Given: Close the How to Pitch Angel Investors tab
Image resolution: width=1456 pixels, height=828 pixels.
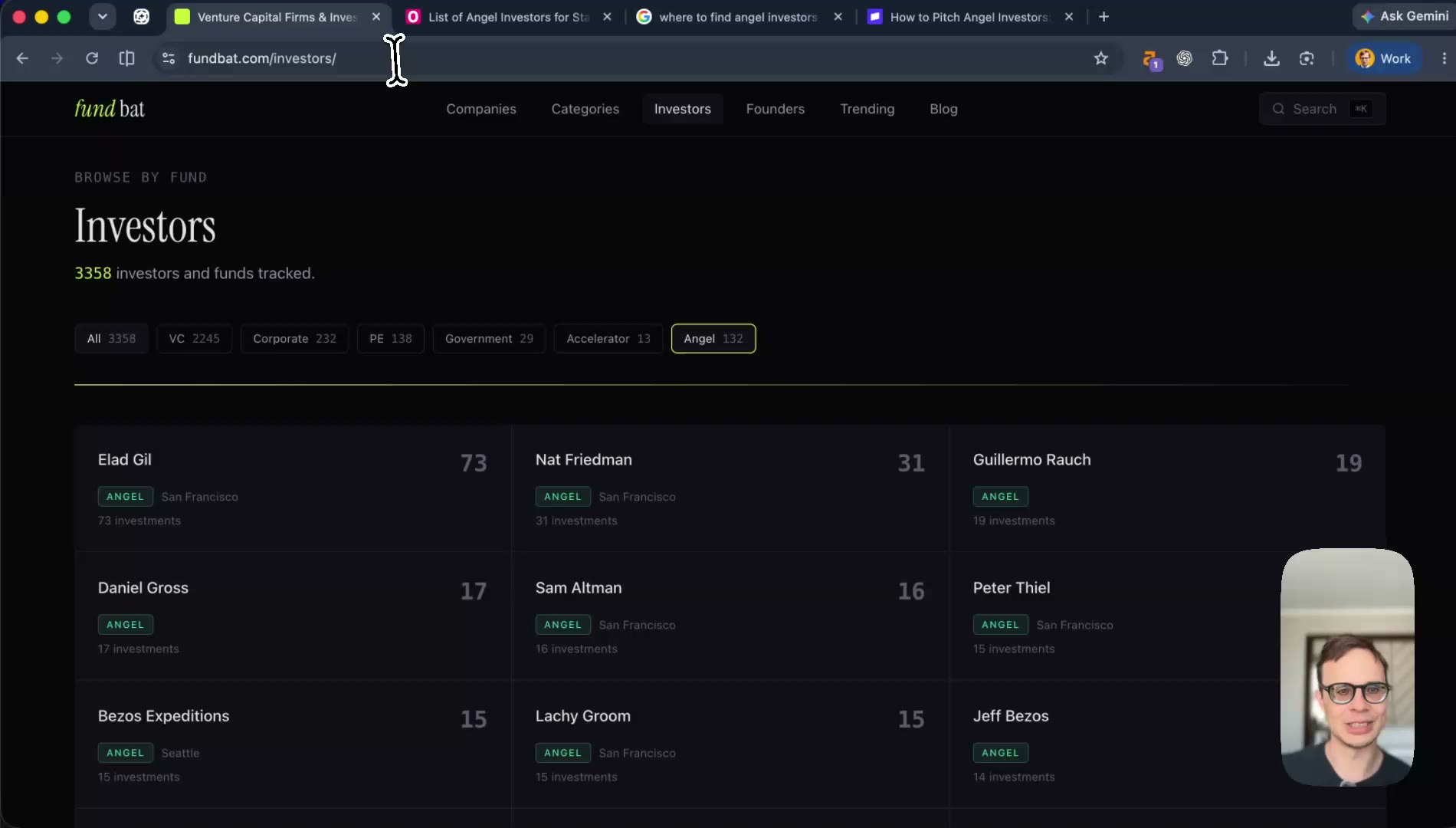Looking at the screenshot, I should click(x=1068, y=16).
